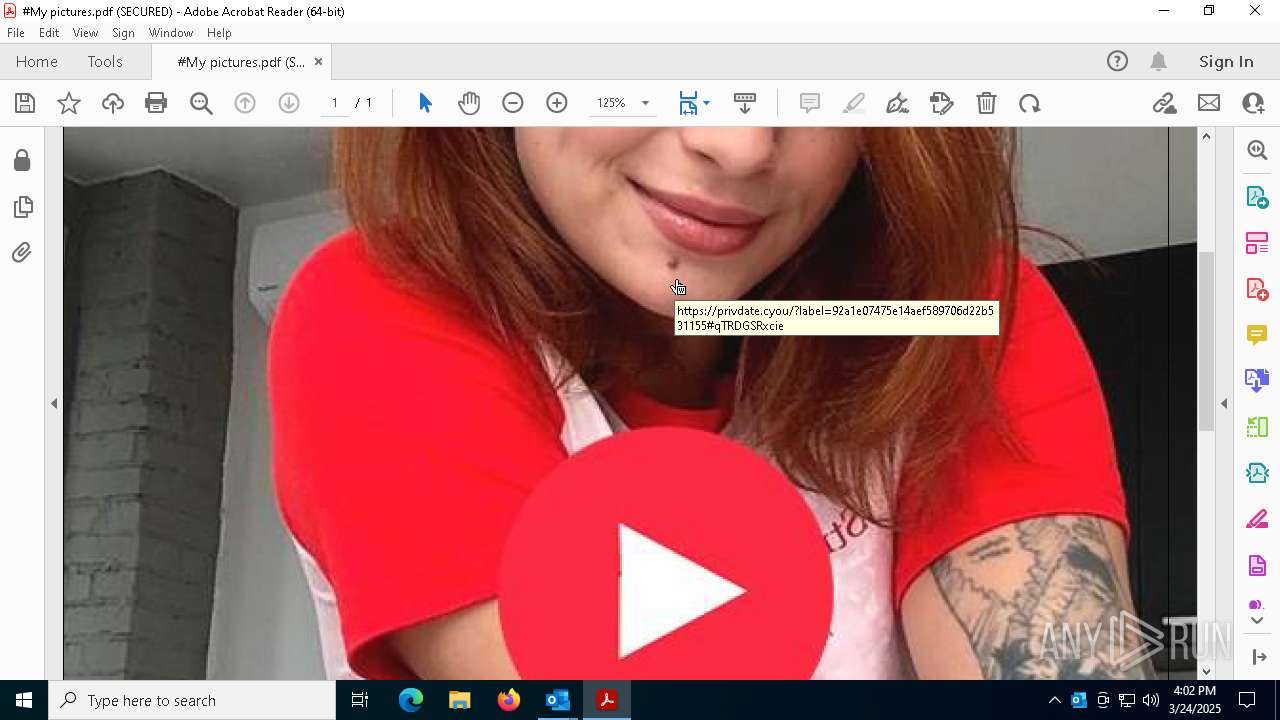This screenshot has width=1280, height=720.
Task: Go to previous page arrow
Action: point(245,103)
